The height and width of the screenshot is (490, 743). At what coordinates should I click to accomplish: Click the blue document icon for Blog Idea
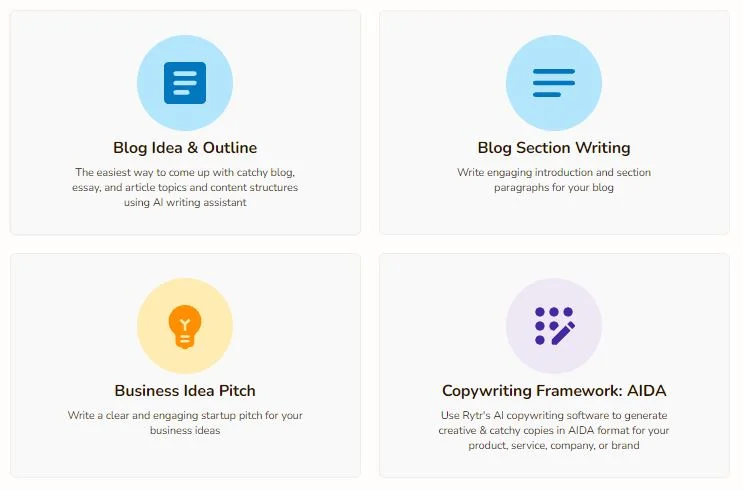(185, 83)
